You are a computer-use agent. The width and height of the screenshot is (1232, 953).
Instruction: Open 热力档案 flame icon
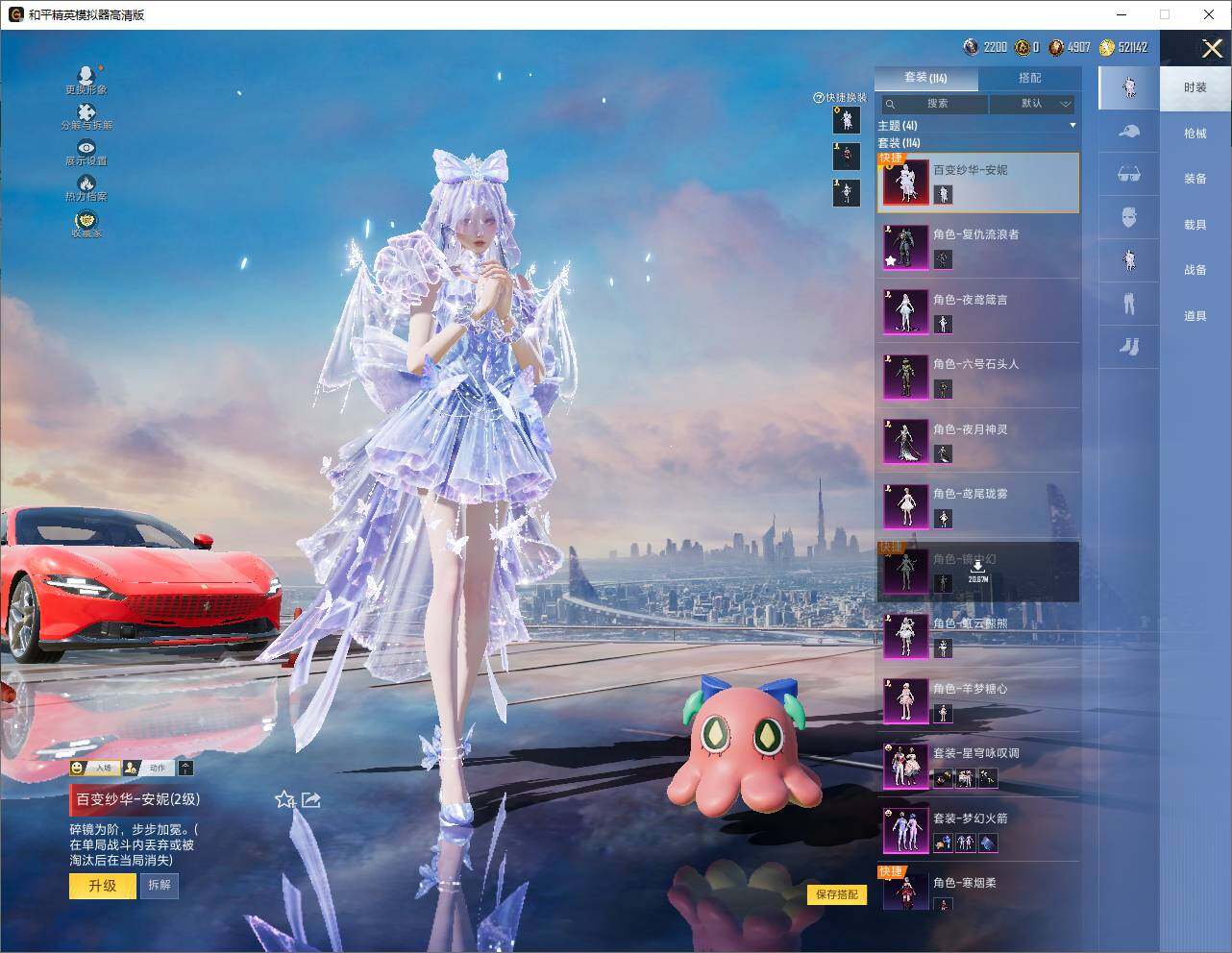86,183
